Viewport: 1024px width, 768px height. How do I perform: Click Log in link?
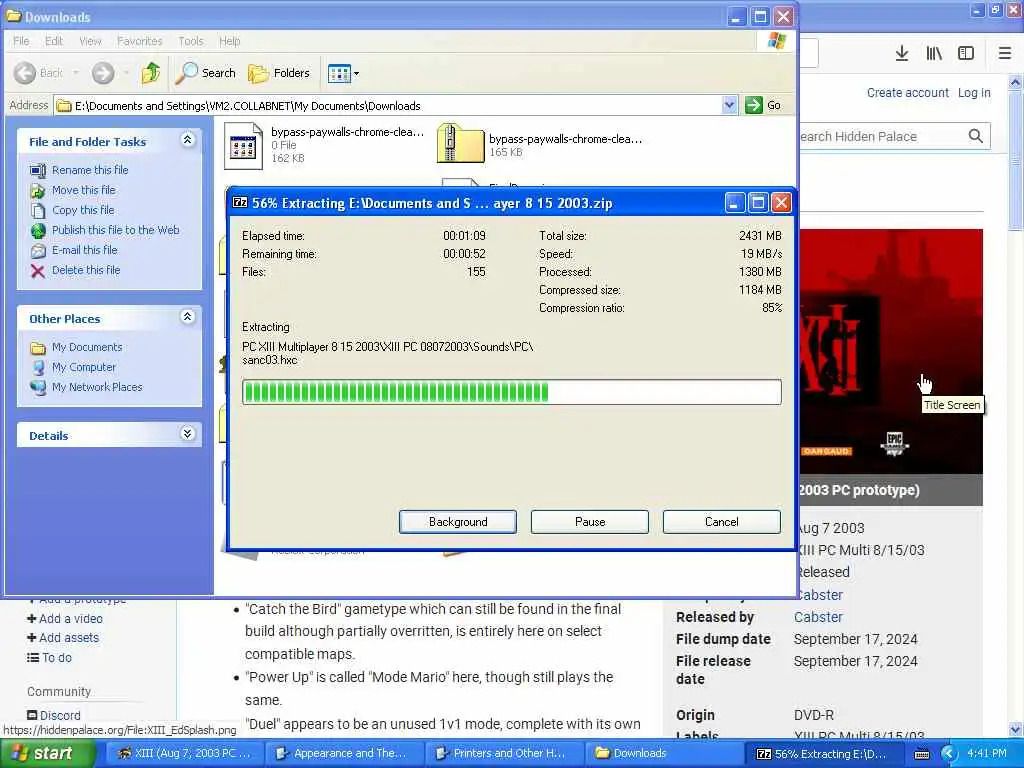pyautogui.click(x=974, y=93)
